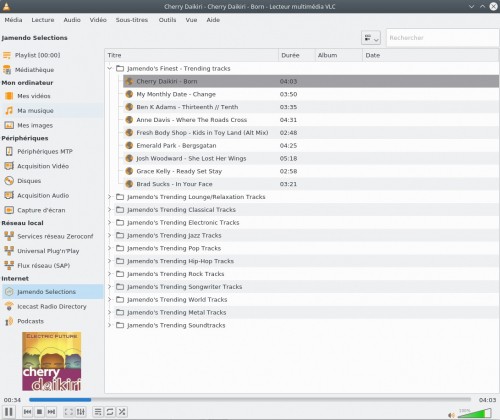This screenshot has width=500, height=420.
Task: Expand Jamendo's Trending Electronic Tracks
Action: (x=109, y=223)
